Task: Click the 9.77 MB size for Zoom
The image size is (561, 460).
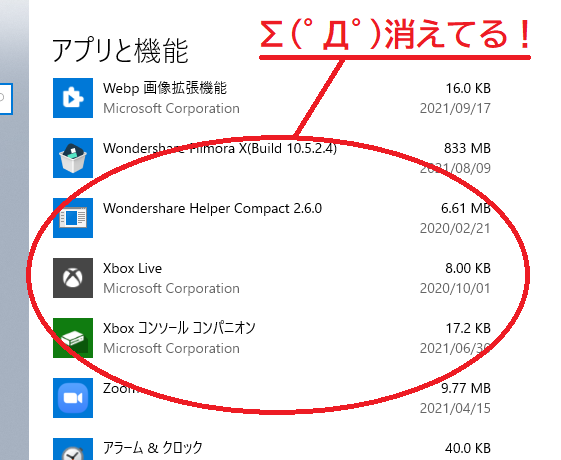Action: click(x=465, y=388)
